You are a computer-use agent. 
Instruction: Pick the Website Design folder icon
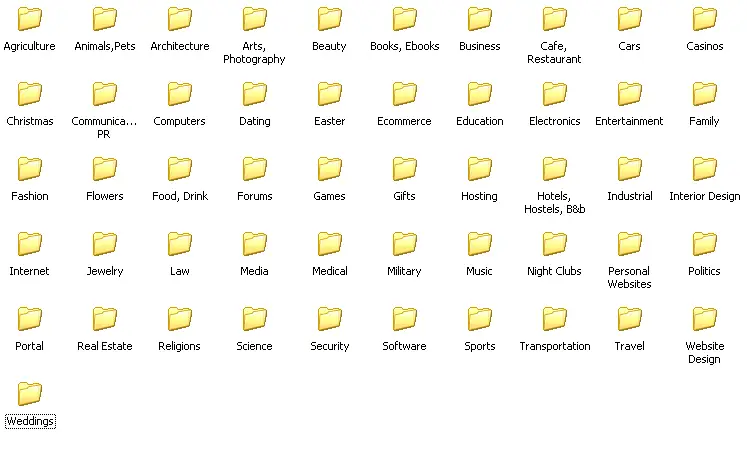705,319
